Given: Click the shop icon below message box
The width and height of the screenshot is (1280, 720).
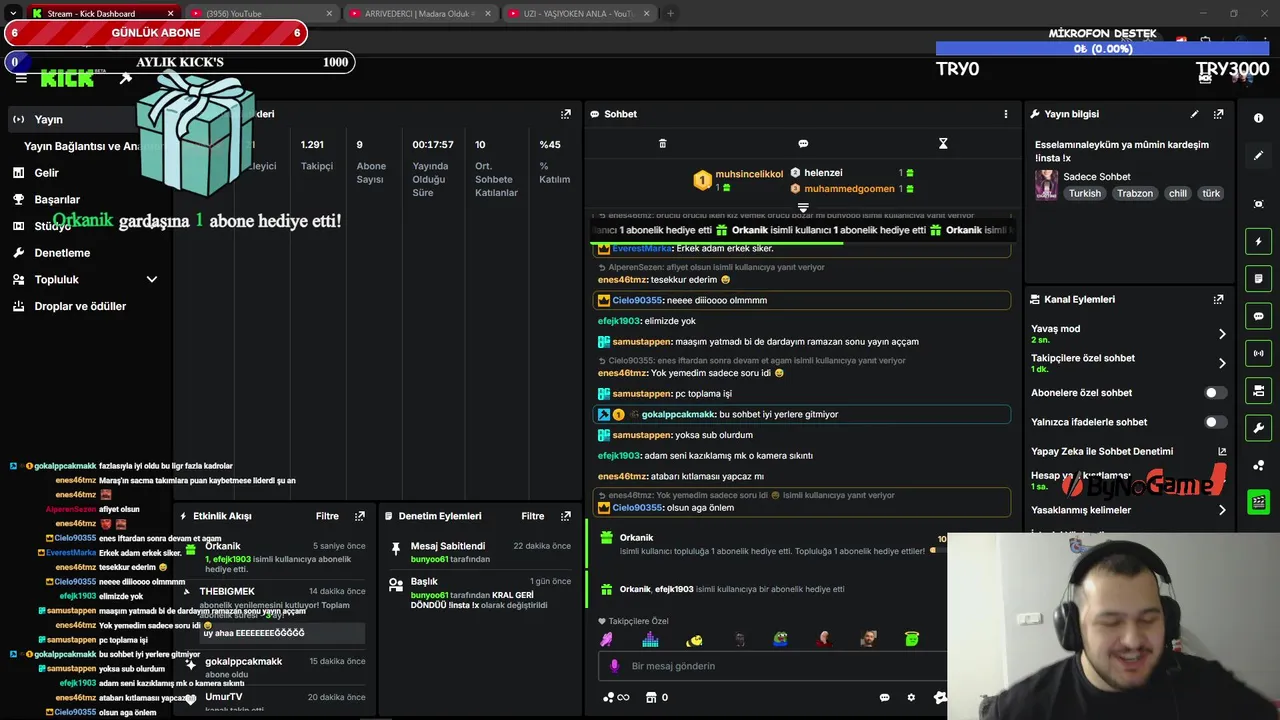Looking at the screenshot, I should [x=650, y=697].
